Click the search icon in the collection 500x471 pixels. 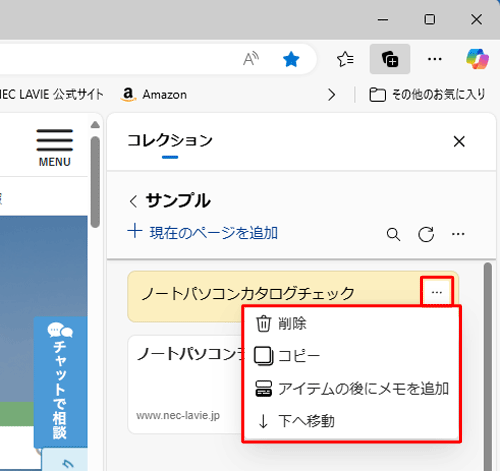coord(393,234)
